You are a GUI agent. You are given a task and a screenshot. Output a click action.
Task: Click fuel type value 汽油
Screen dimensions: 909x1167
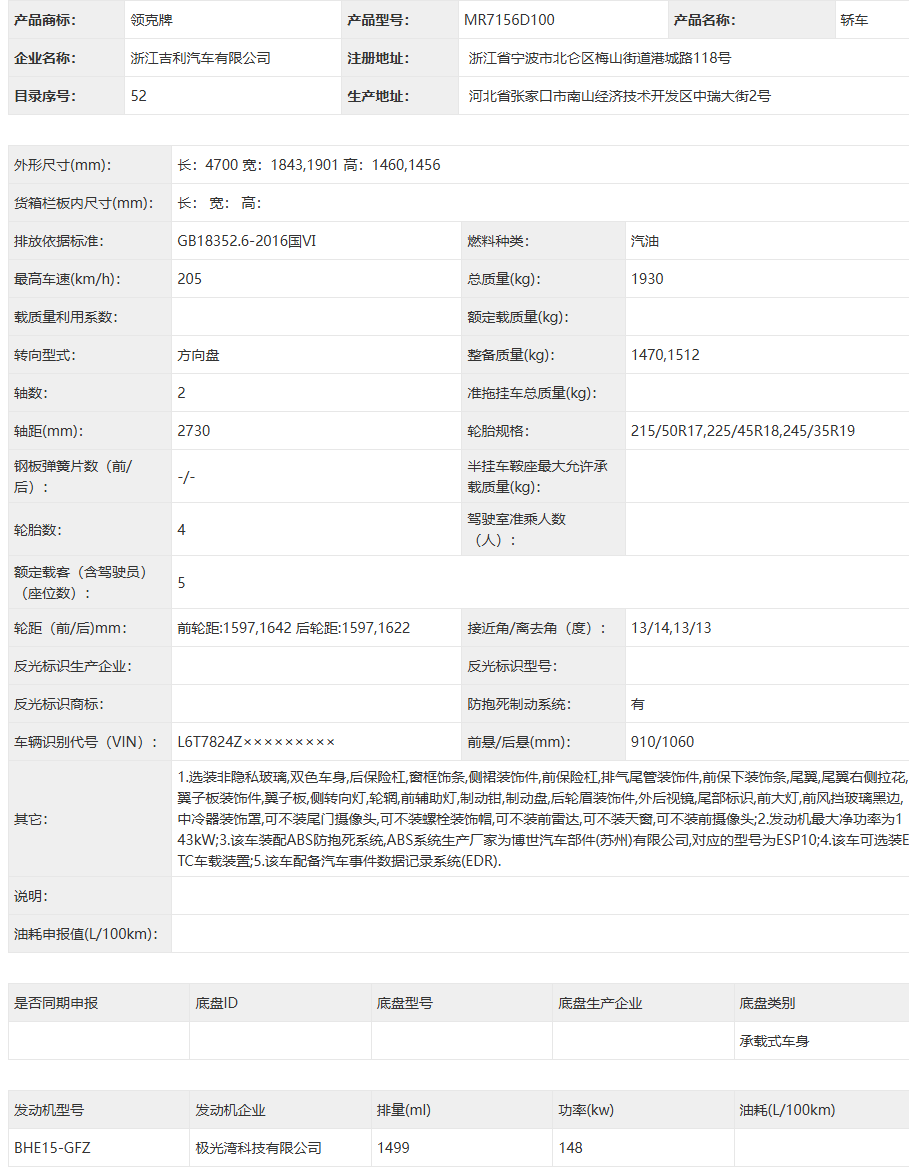645,241
